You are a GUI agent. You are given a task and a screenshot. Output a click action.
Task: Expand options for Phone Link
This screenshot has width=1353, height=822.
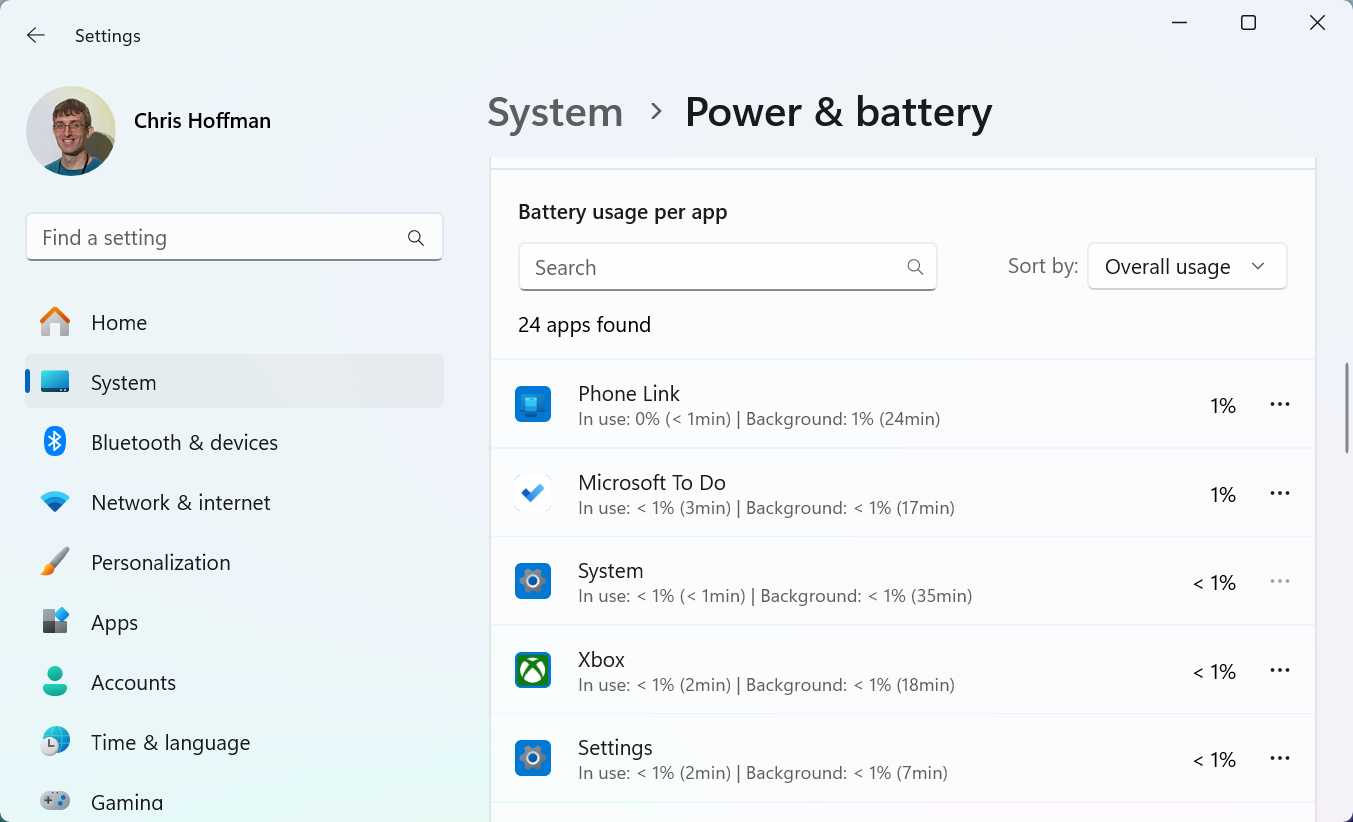[1280, 404]
